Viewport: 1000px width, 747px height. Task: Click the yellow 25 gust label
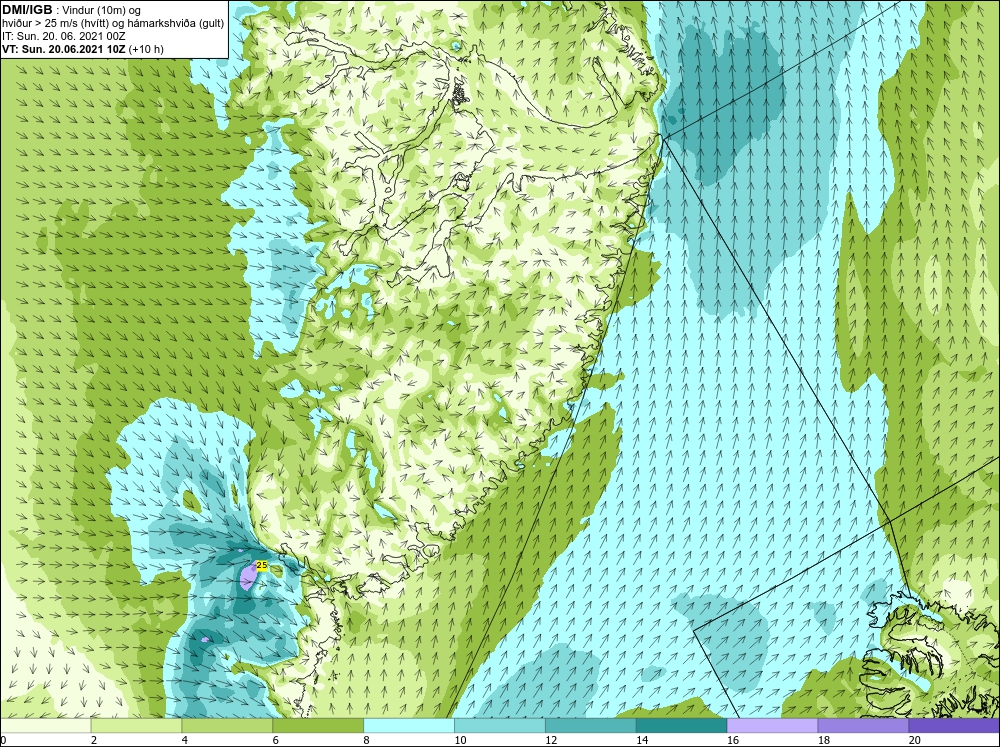(x=261, y=565)
